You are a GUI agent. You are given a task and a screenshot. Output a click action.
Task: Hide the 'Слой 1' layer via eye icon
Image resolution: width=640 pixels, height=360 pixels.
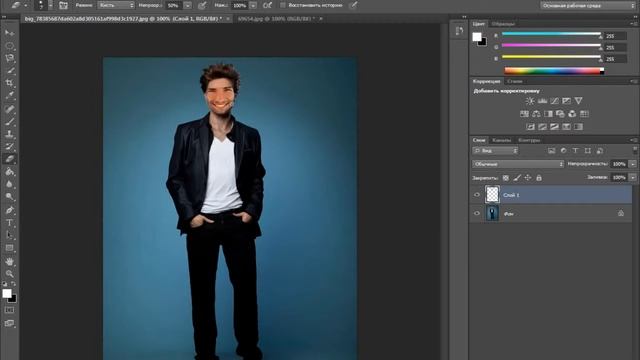(x=477, y=195)
